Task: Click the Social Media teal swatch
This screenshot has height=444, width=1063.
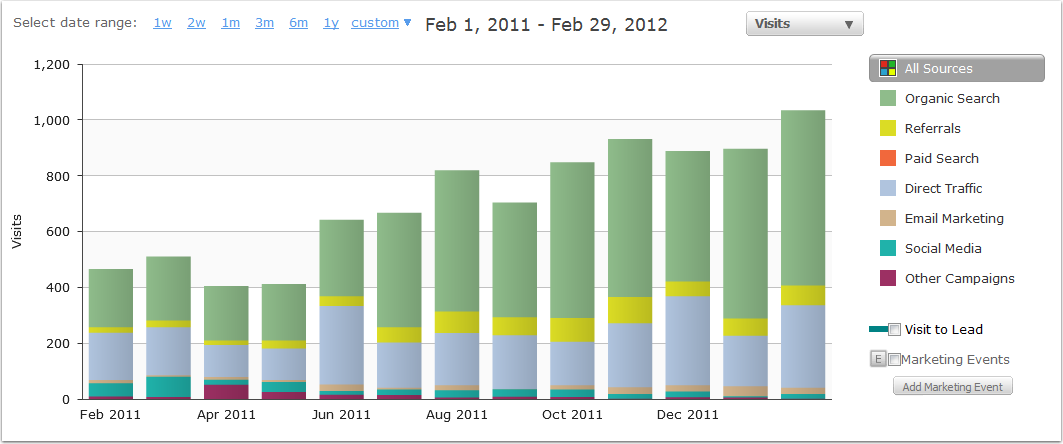Action: coord(887,249)
